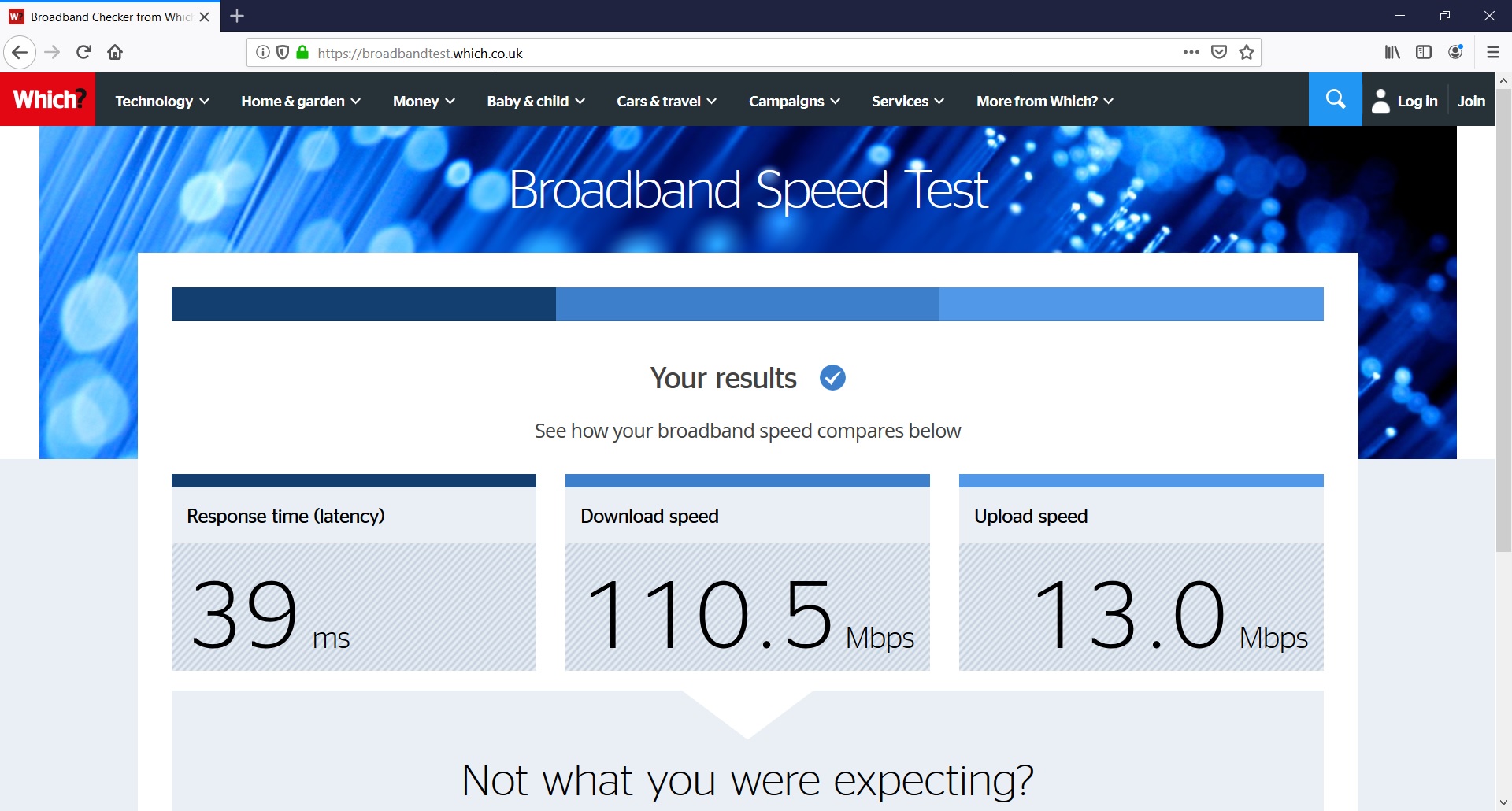1512x811 pixels.
Task: Open the Firefox library icon
Action: (x=1392, y=53)
